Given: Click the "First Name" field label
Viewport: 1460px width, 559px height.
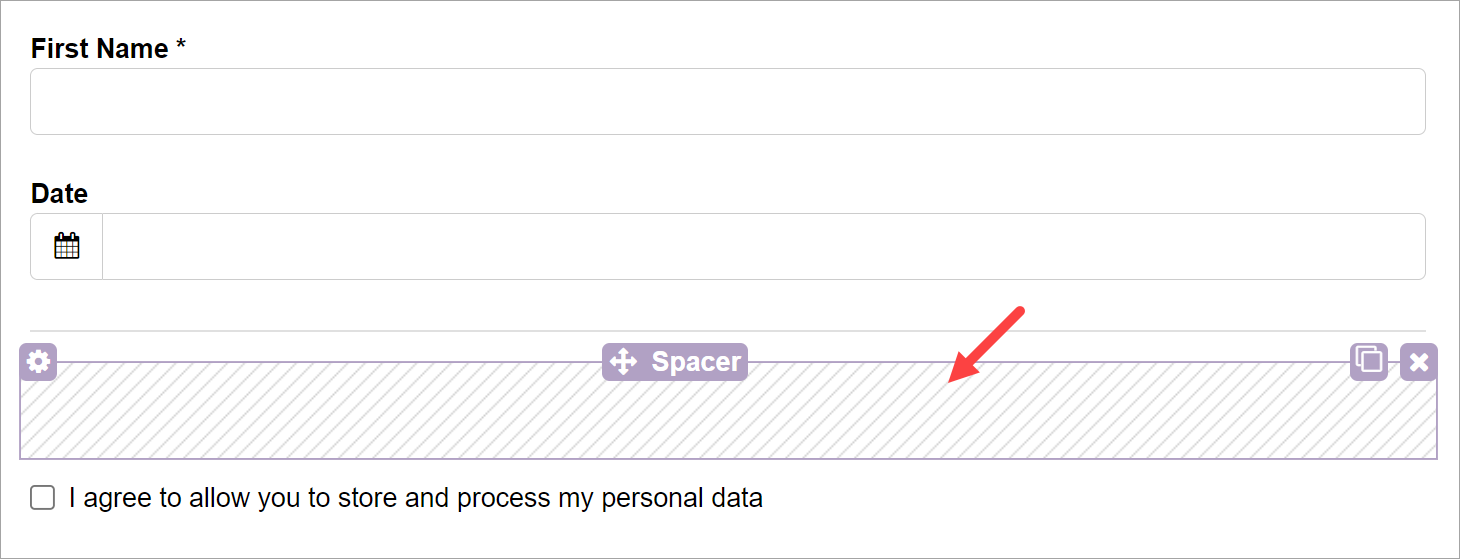Looking at the screenshot, I should (x=99, y=48).
